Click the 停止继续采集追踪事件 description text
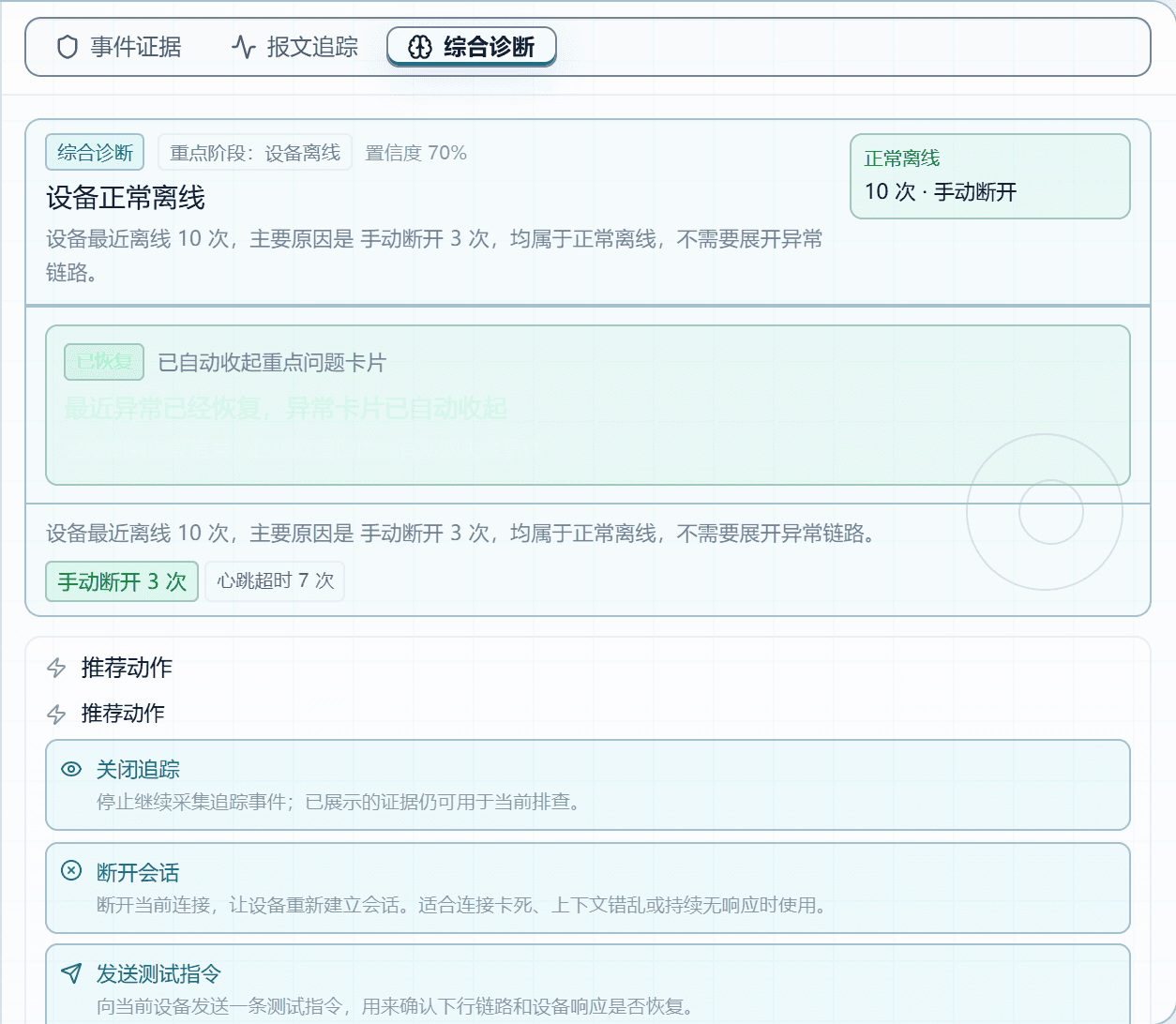 (x=339, y=802)
